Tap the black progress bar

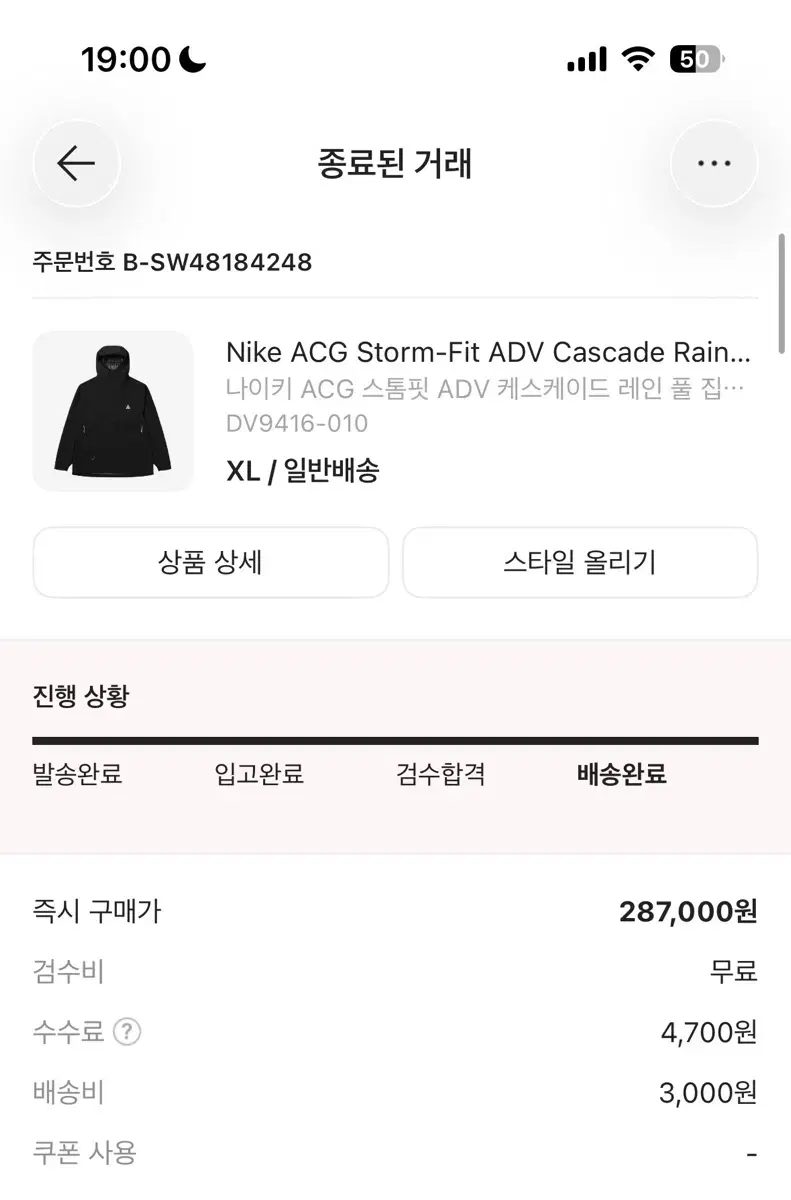point(395,741)
